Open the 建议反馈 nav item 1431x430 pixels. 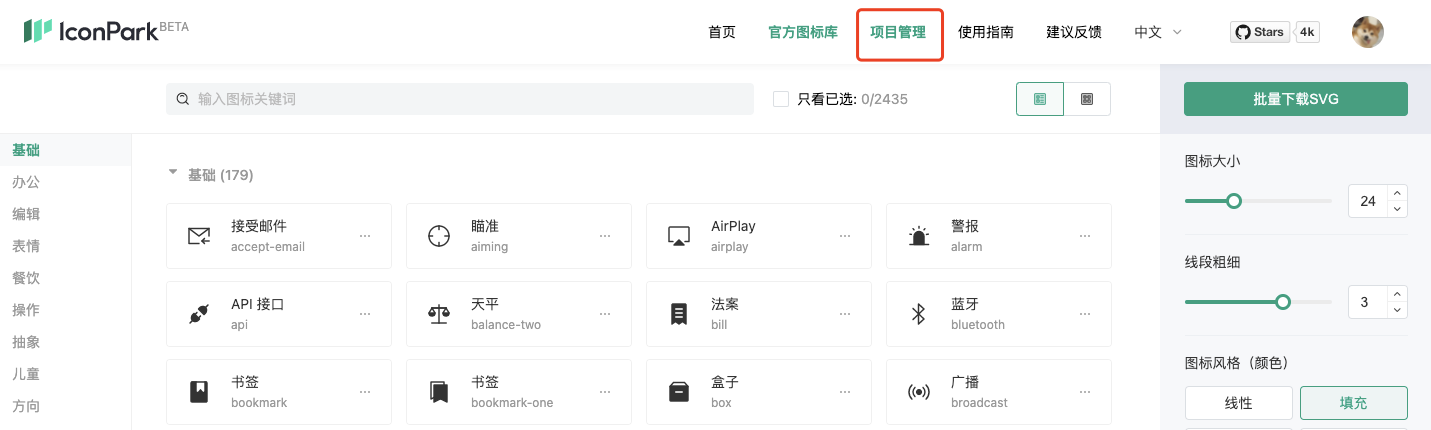[x=1074, y=32]
